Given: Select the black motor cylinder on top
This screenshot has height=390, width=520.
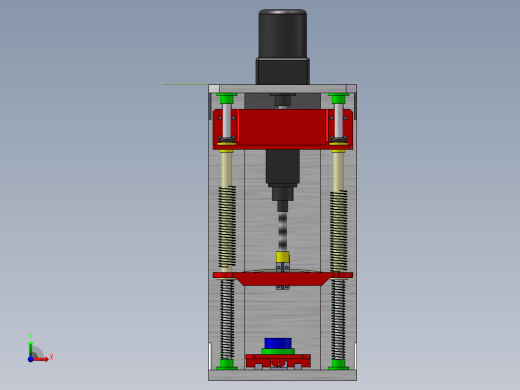Looking at the screenshot, I should click(x=283, y=33).
